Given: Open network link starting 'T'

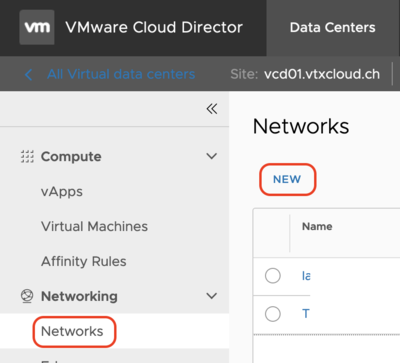Looking at the screenshot, I should 306,314.
